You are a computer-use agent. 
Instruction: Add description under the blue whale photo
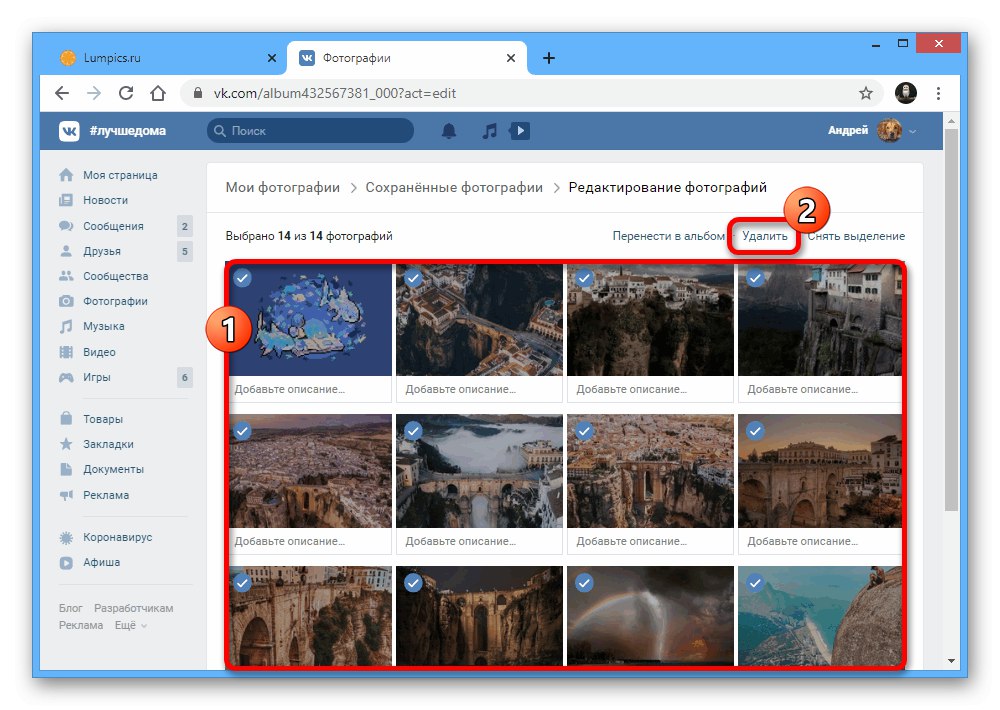(x=309, y=389)
